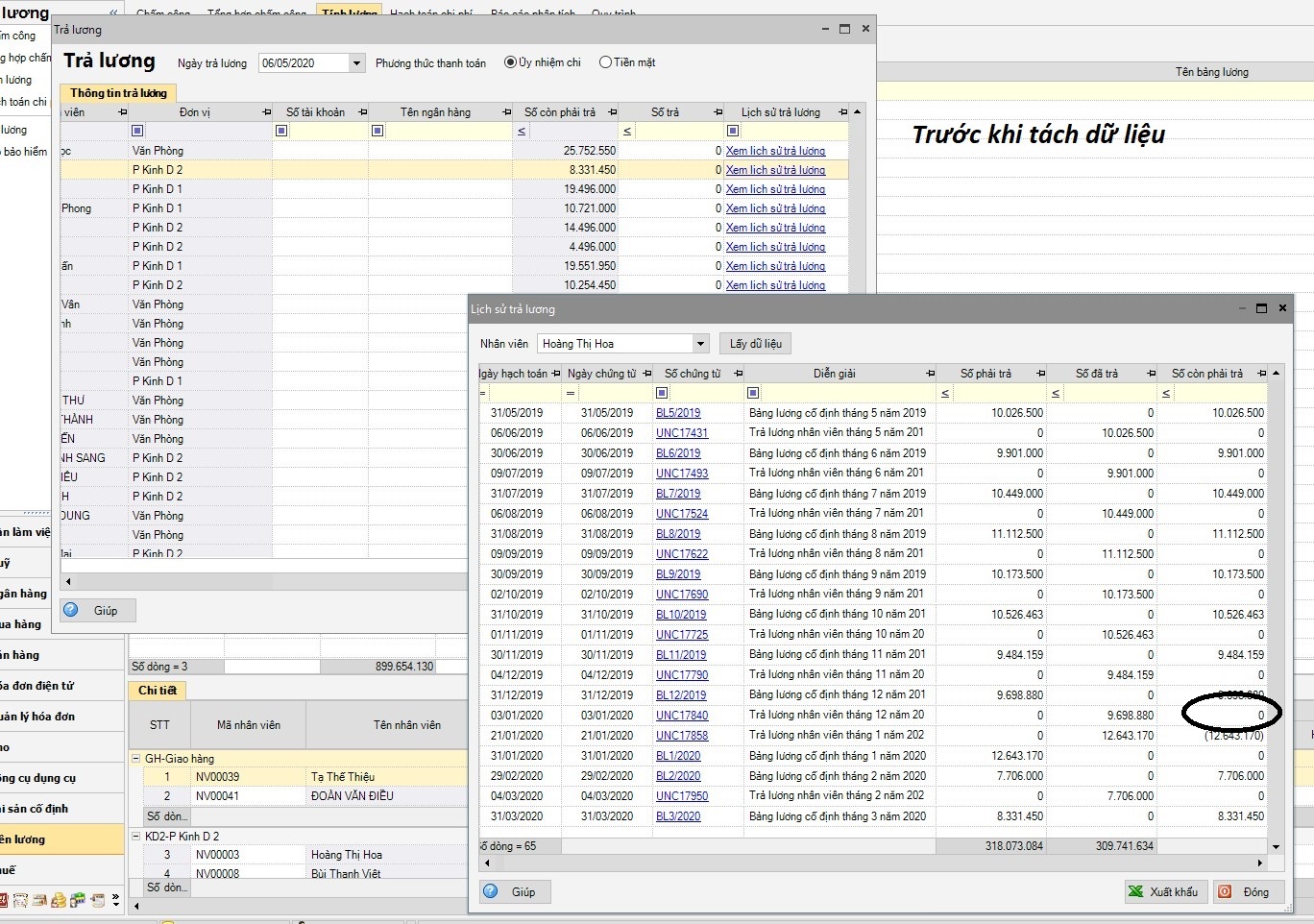Open the Ngày trả lương date dropdown

356,63
